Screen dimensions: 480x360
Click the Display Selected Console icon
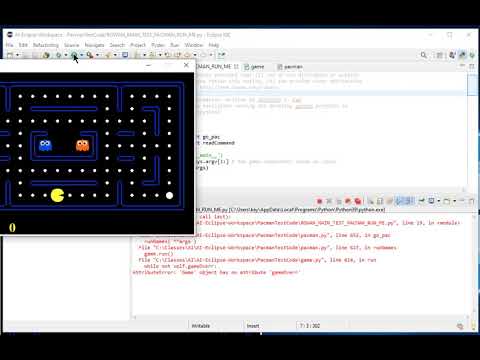(431, 201)
